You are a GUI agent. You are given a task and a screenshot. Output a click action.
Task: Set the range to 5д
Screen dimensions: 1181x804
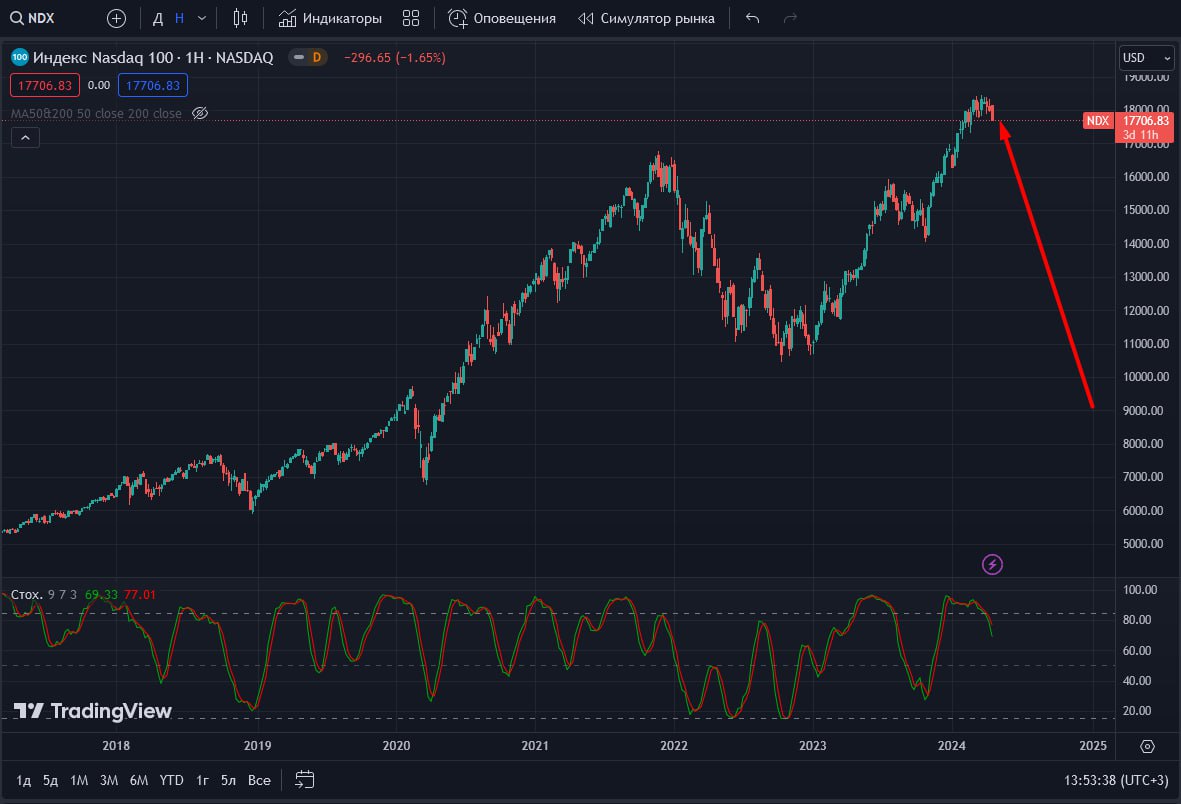click(x=50, y=780)
